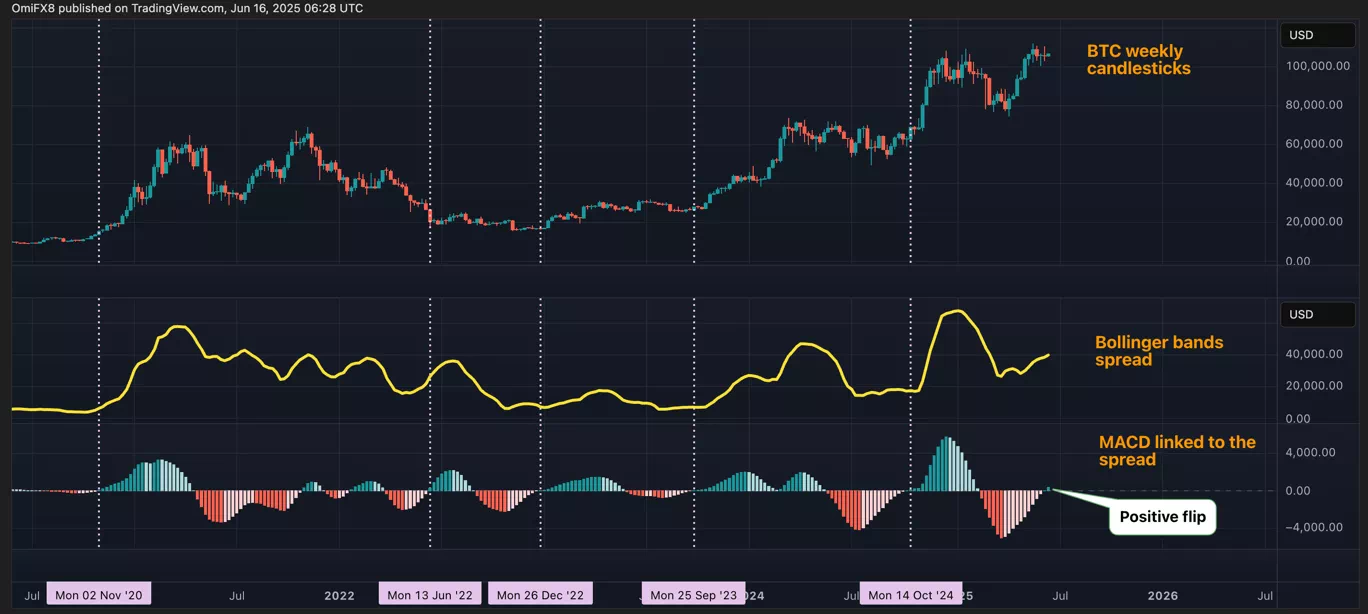The height and width of the screenshot is (614, 1368).
Task: Select the 'Positive flip' callout annotation
Action: [x=1161, y=517]
